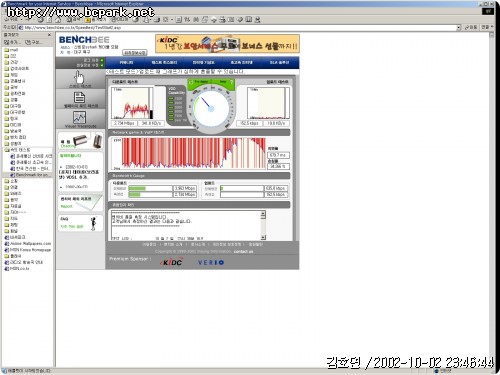This screenshot has width=500, height=375.
Task: Open the MSN Korea Homepage favorite
Action: point(28,250)
